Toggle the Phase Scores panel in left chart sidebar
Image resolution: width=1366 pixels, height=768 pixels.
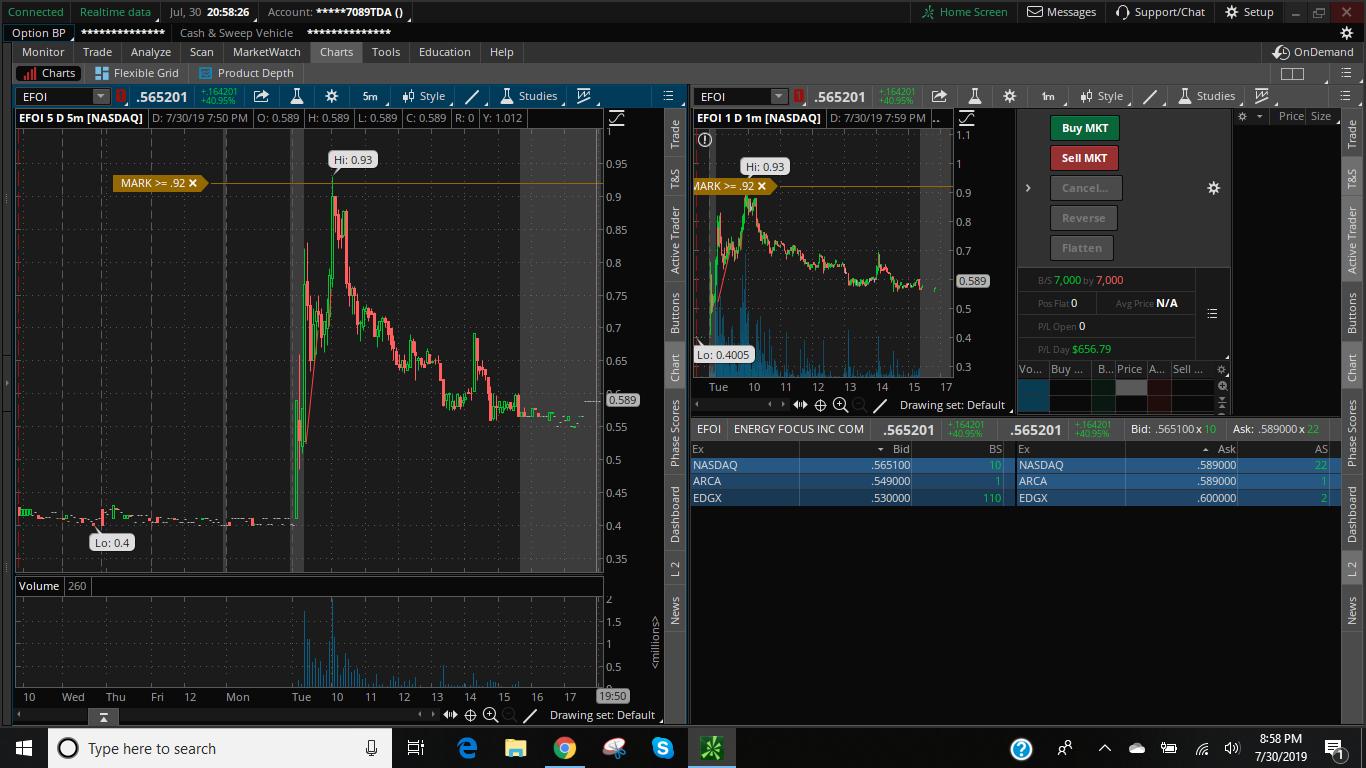(x=675, y=432)
